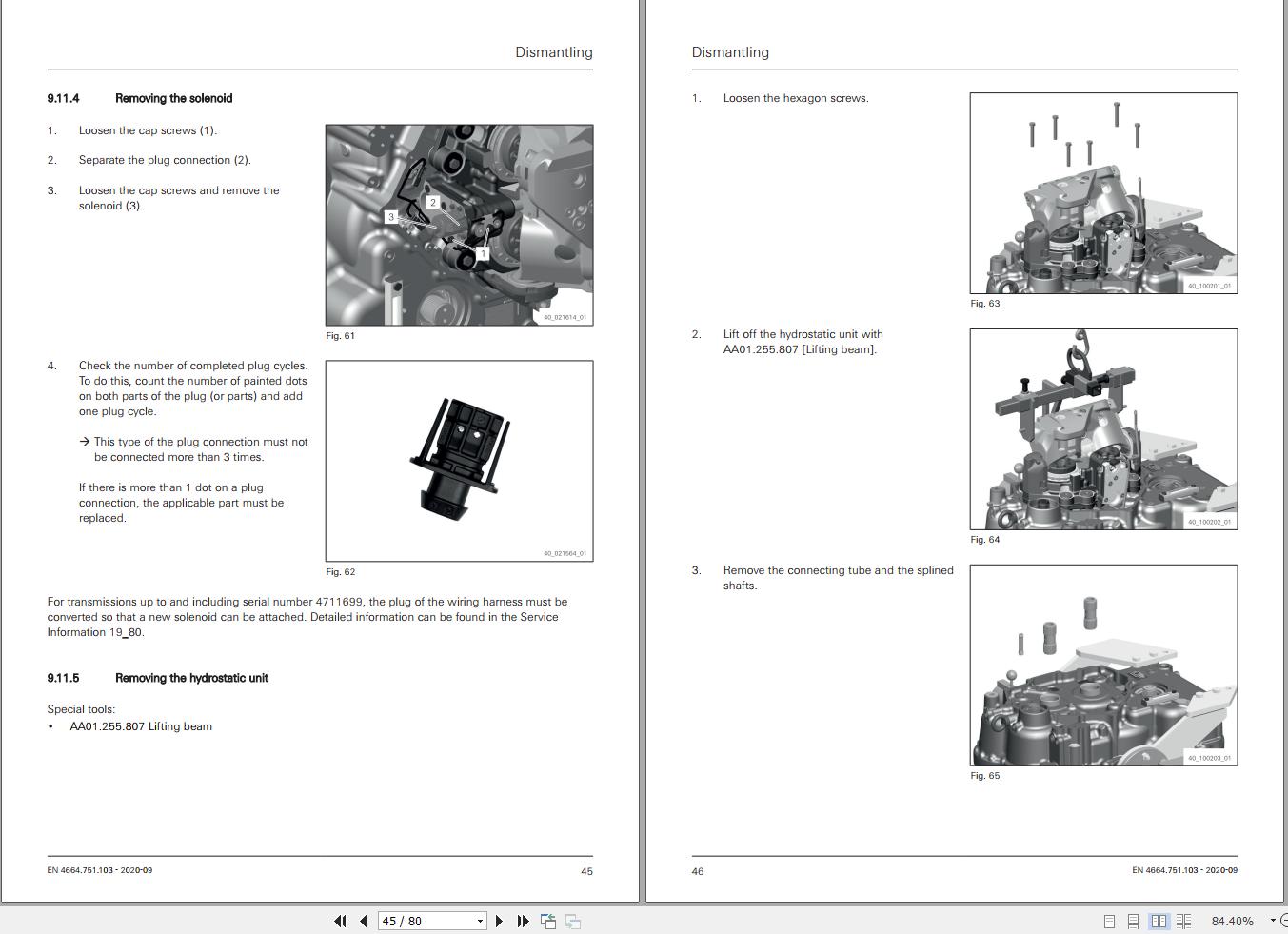
Task: Open the zoom level dropdown
Action: pos(1271,921)
